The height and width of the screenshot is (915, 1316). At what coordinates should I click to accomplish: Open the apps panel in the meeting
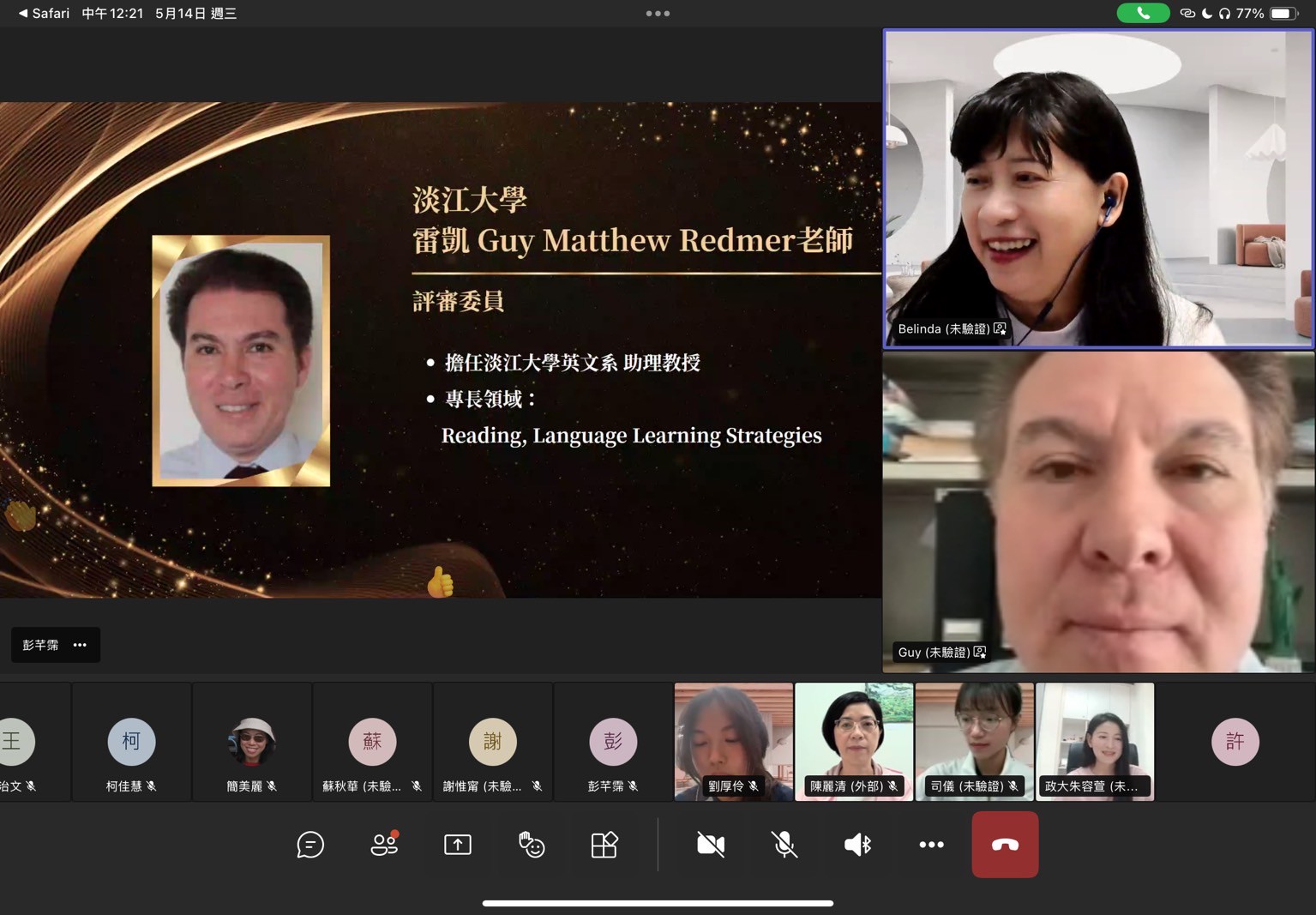click(x=604, y=845)
